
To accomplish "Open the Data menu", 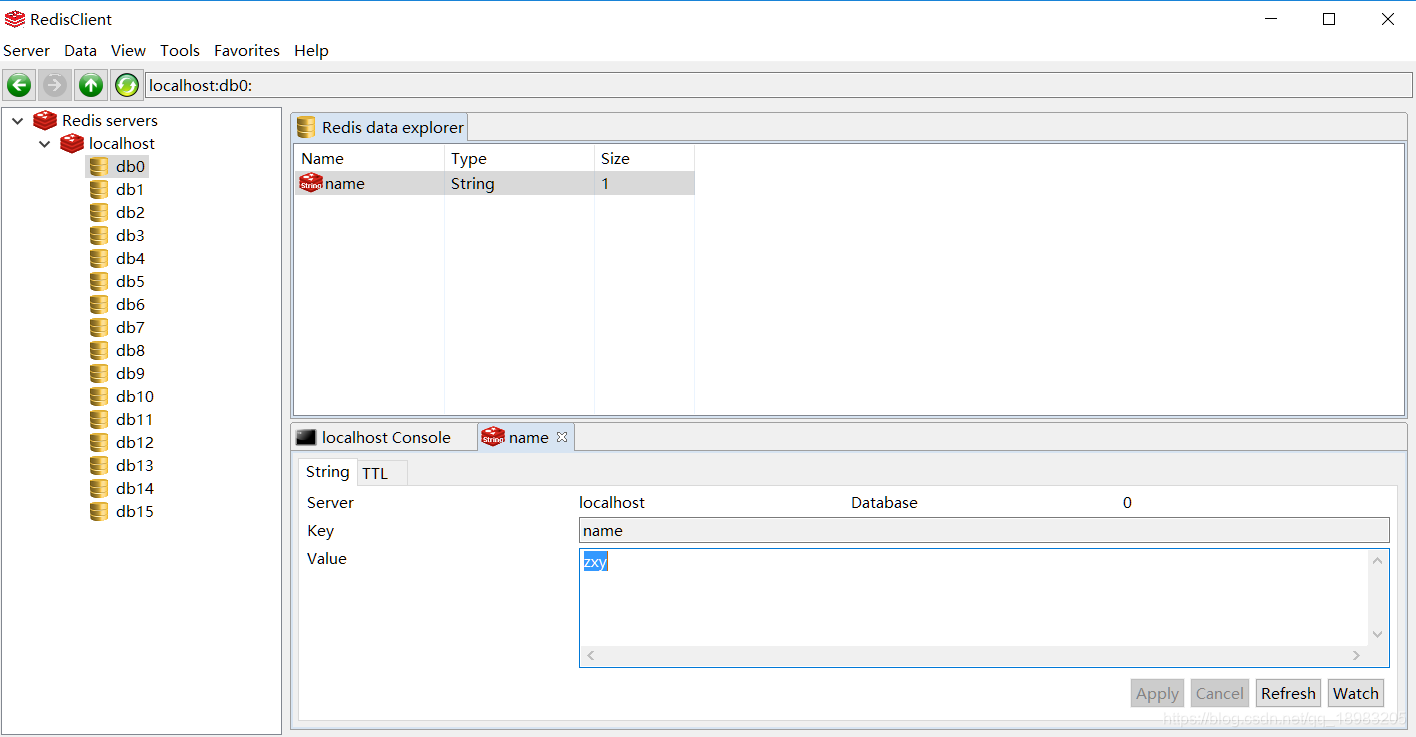I will pos(80,50).
